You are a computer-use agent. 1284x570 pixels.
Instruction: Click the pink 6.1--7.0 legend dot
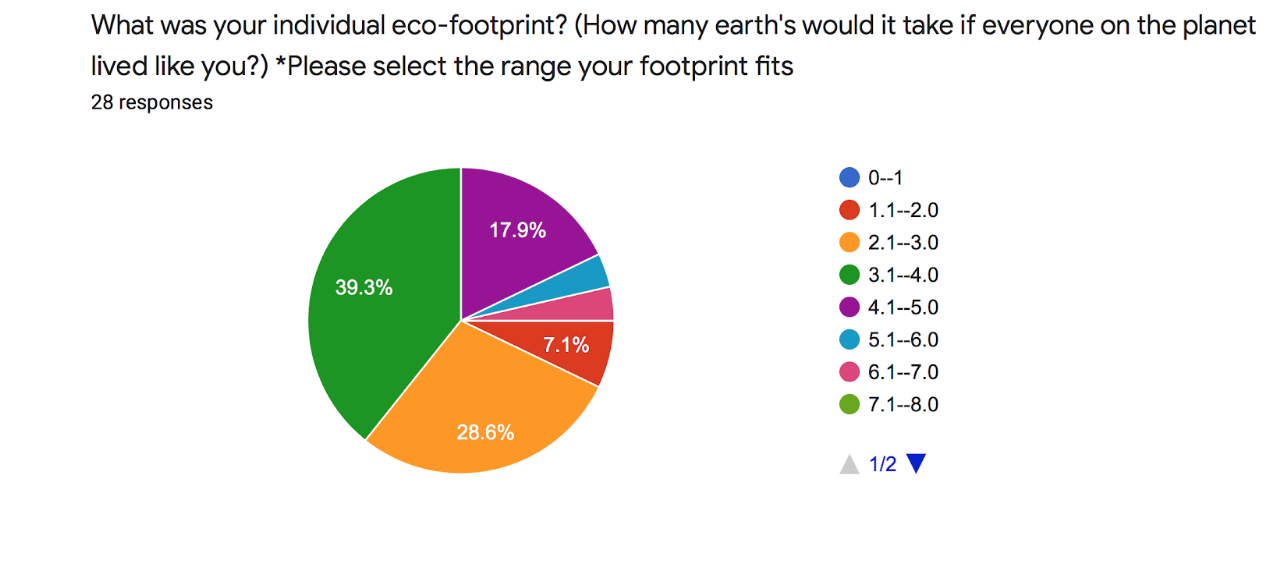point(850,373)
